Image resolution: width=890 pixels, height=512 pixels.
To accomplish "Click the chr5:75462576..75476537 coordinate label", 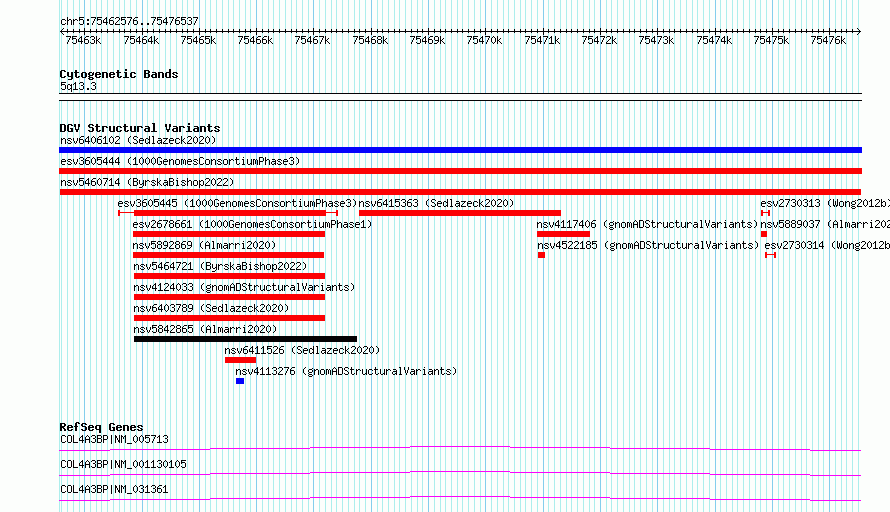I will [x=129, y=22].
